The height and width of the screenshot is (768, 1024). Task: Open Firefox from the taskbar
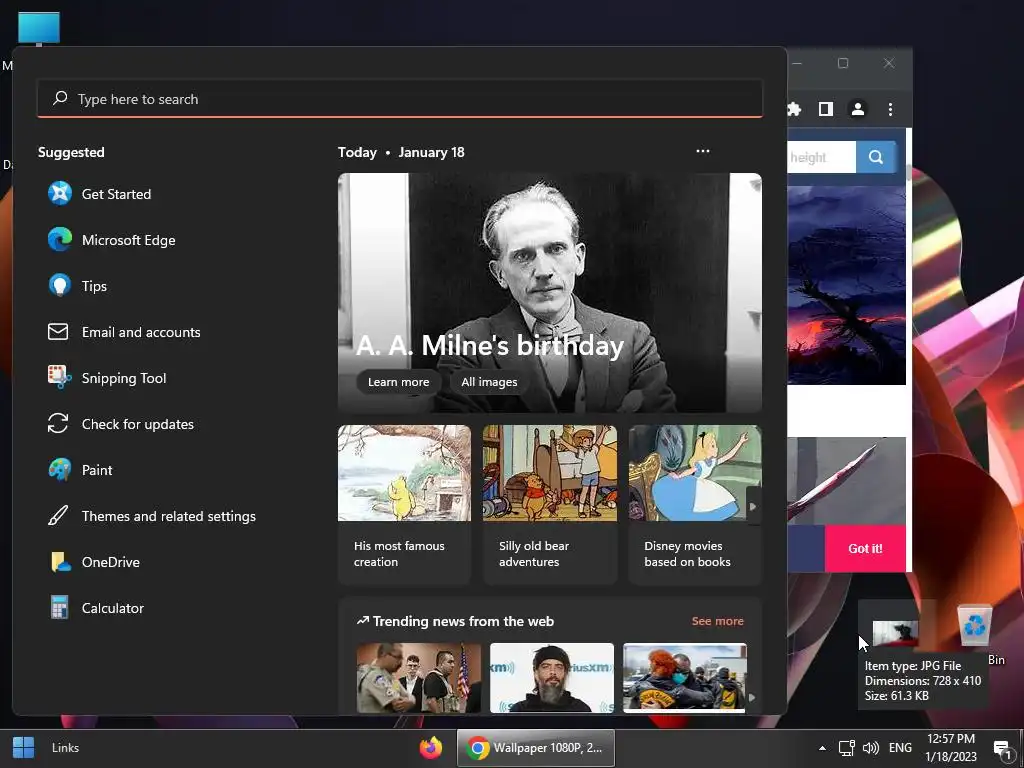430,747
